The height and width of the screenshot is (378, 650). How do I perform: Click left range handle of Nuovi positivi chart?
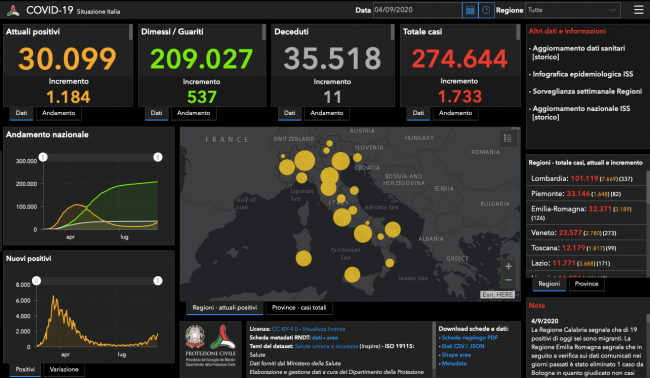click(x=36, y=281)
